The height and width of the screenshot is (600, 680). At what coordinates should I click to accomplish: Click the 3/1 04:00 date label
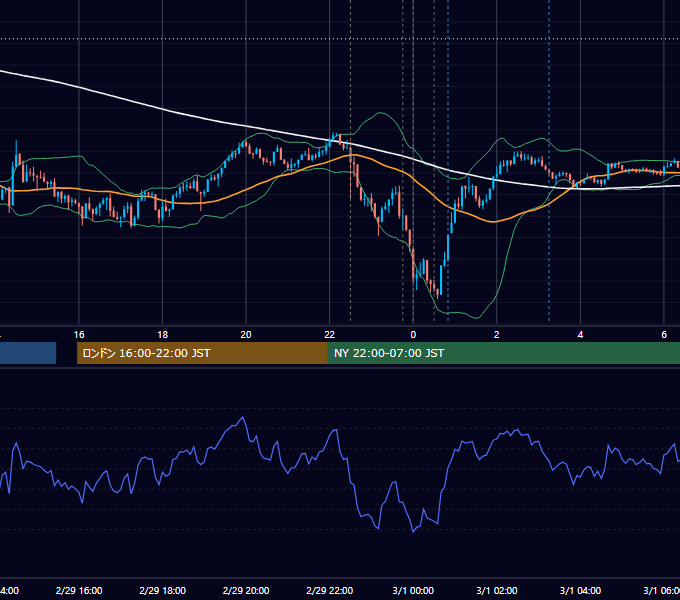pyautogui.click(x=580, y=590)
